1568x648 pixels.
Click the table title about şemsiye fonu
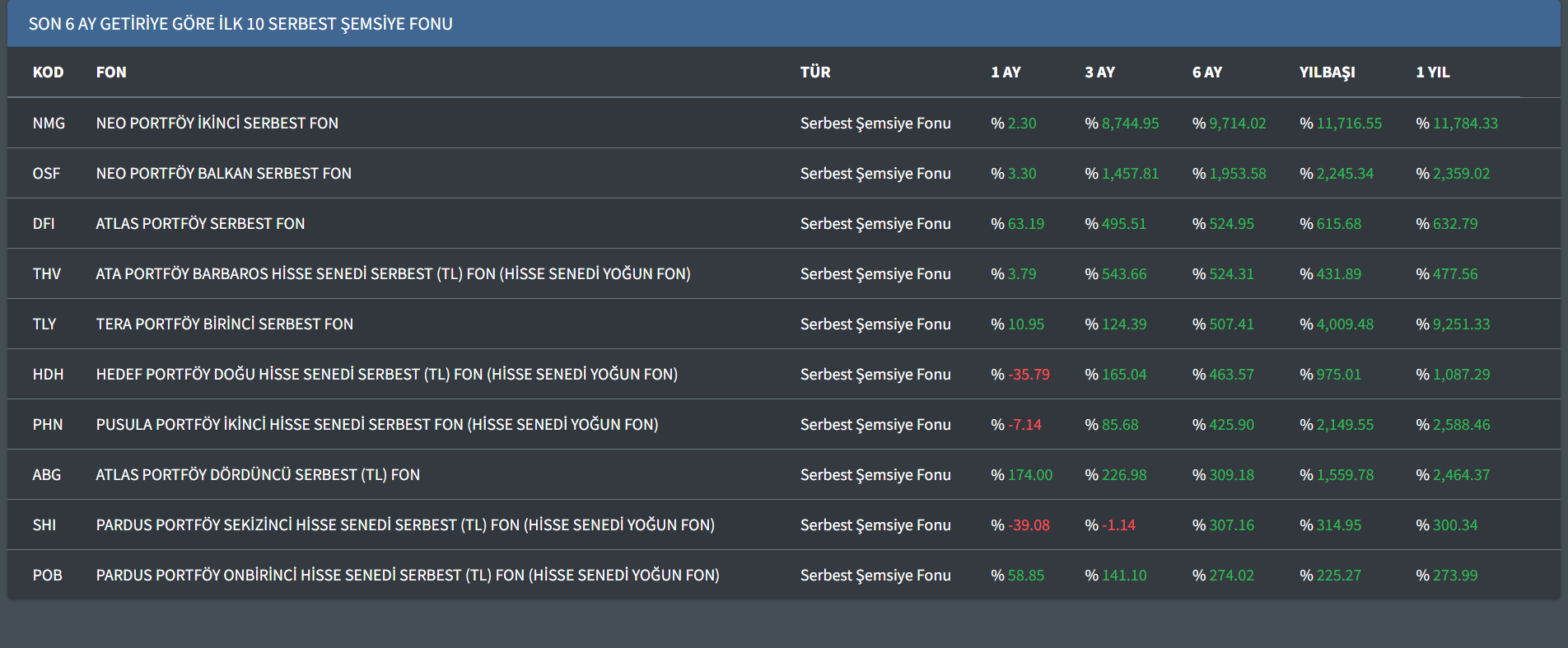pyautogui.click(x=240, y=24)
